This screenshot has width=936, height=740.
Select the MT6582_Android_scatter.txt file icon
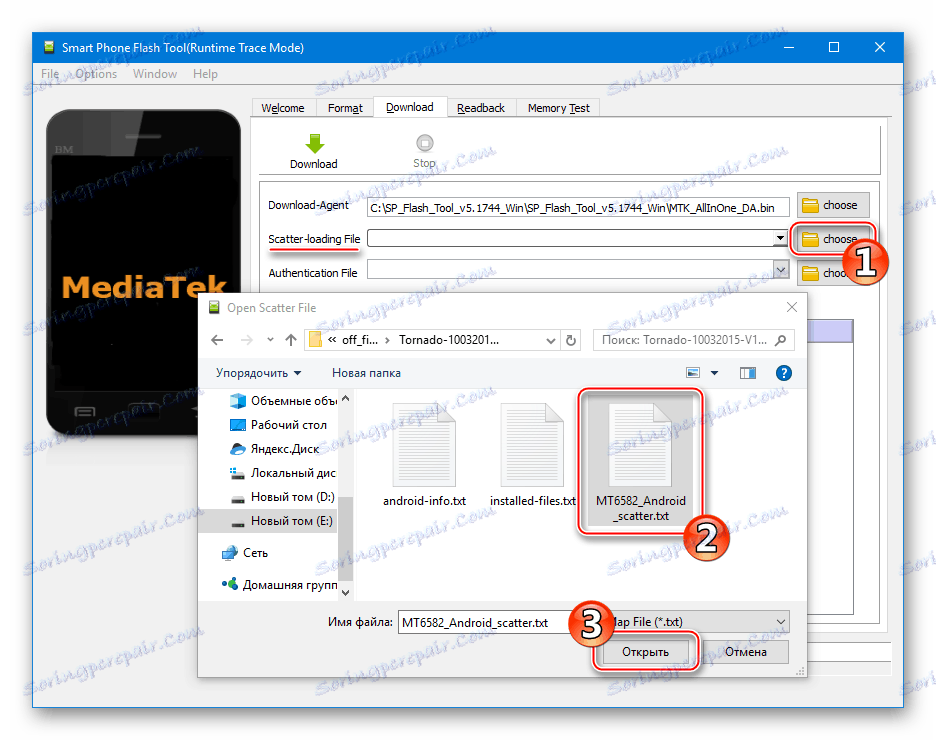(x=641, y=445)
